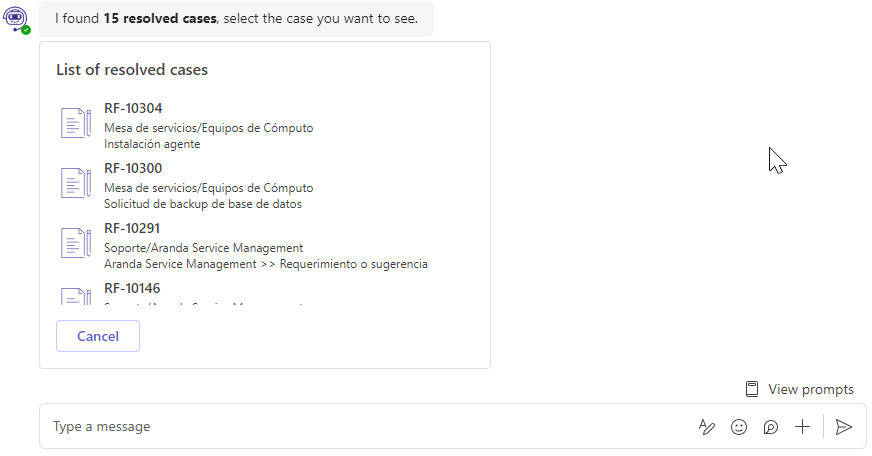Click the List of resolved cases heading

tap(132, 70)
